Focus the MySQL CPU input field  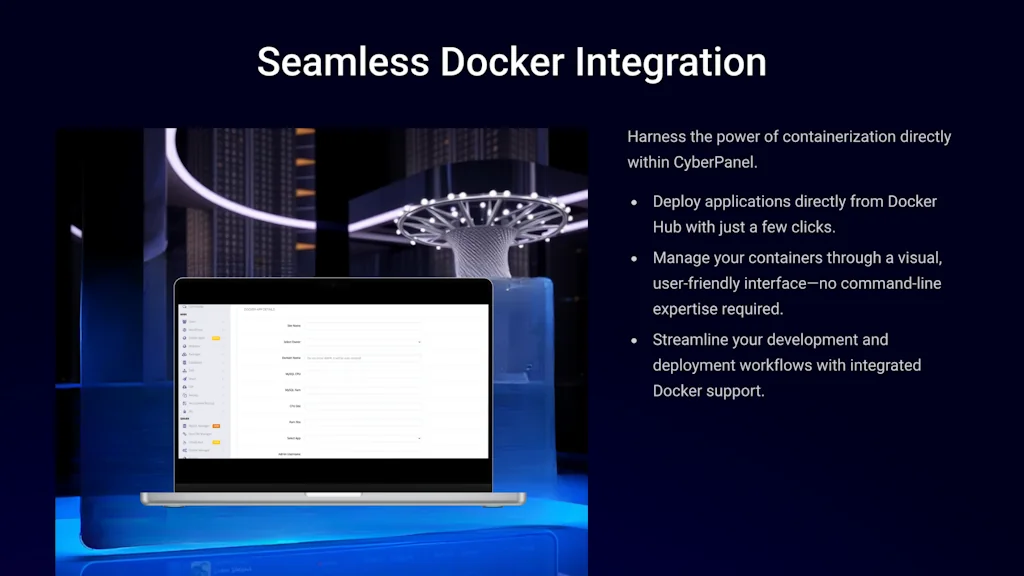pyautogui.click(x=363, y=374)
